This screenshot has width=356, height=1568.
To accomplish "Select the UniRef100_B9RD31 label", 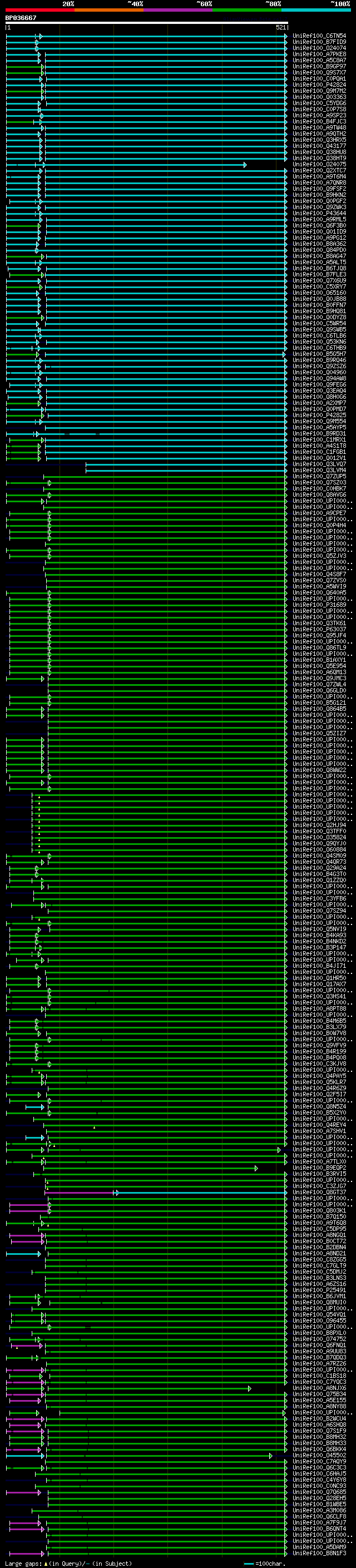I will (319, 433).
